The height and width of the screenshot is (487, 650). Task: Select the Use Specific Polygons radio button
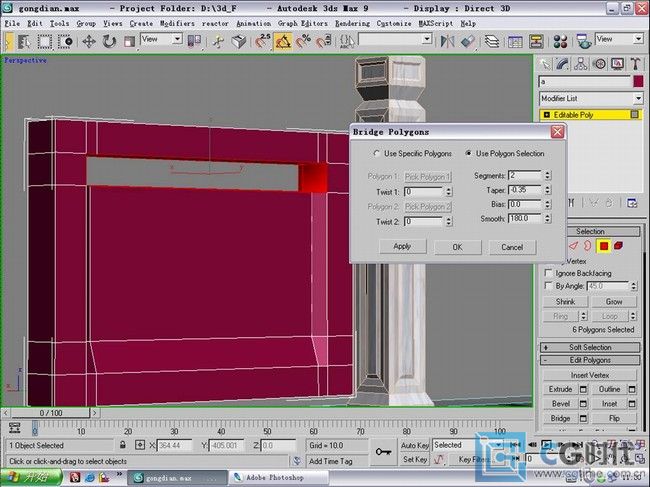pos(376,153)
